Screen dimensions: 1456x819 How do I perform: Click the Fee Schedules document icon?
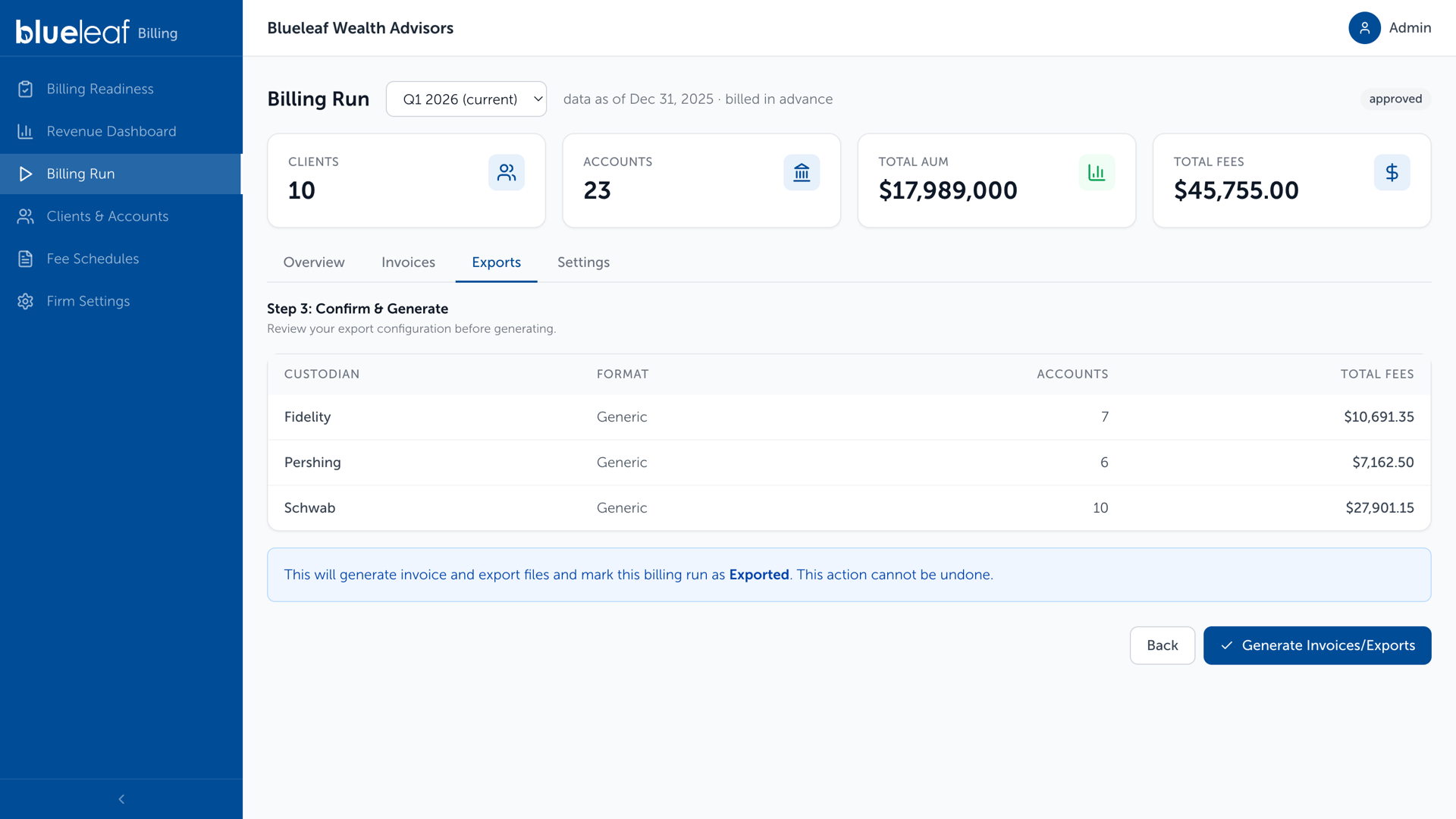[25, 259]
